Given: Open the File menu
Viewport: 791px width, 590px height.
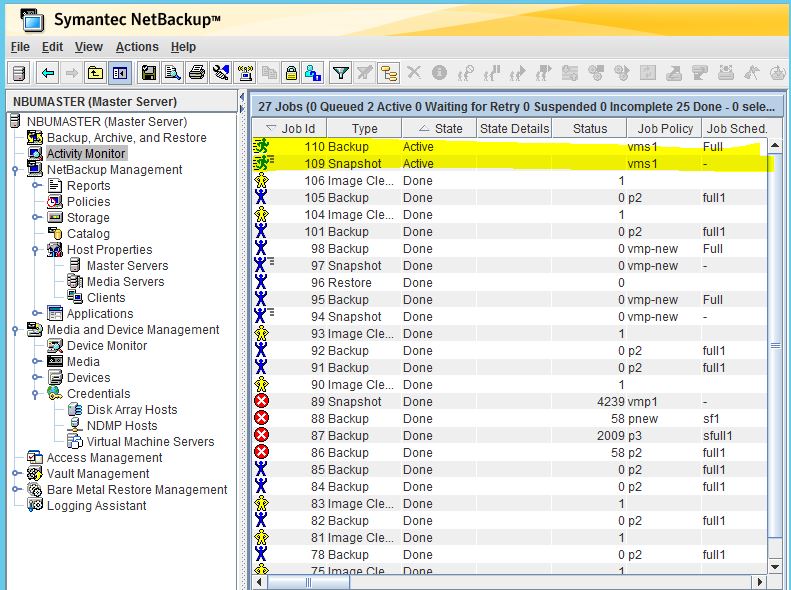Looking at the screenshot, I should (20, 47).
